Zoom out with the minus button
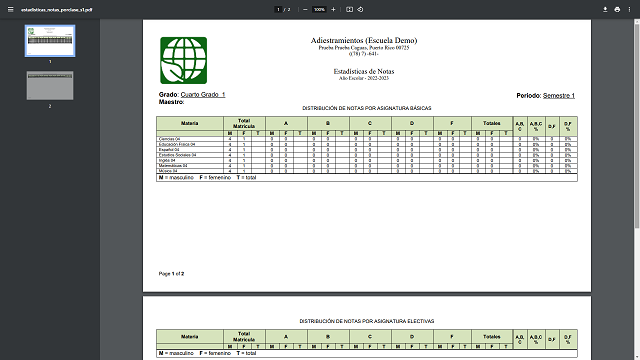640x360 pixels. (305, 9)
